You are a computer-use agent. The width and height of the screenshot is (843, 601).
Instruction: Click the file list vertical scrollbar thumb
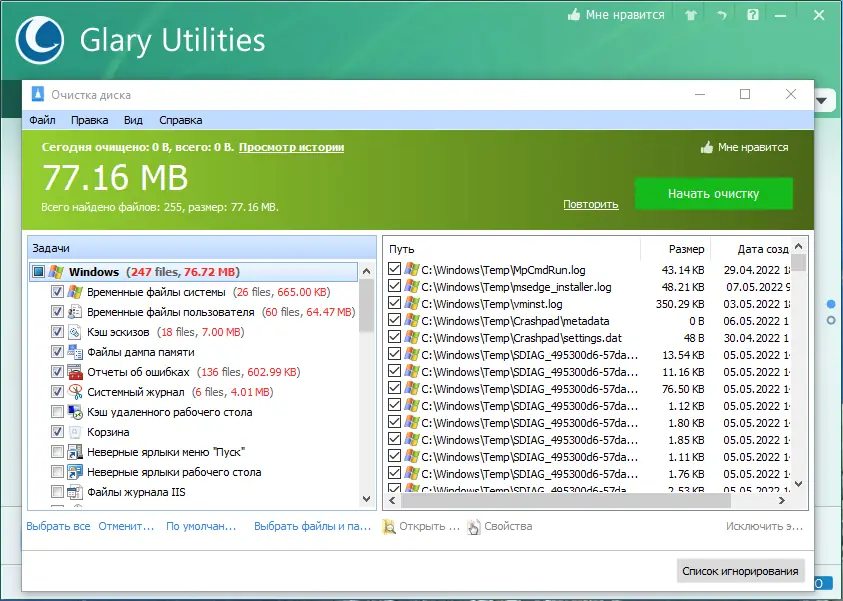pyautogui.click(x=798, y=262)
